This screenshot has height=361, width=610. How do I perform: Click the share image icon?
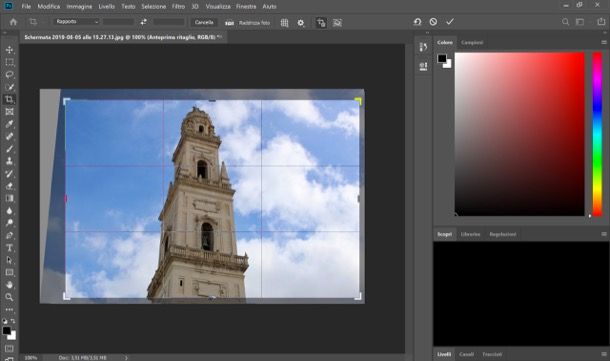tap(601, 22)
